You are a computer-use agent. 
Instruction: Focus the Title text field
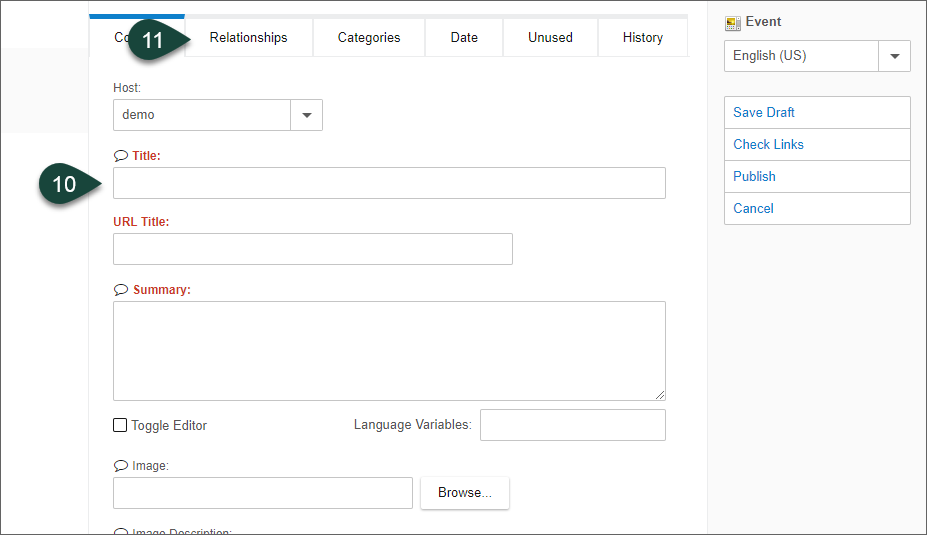(389, 183)
